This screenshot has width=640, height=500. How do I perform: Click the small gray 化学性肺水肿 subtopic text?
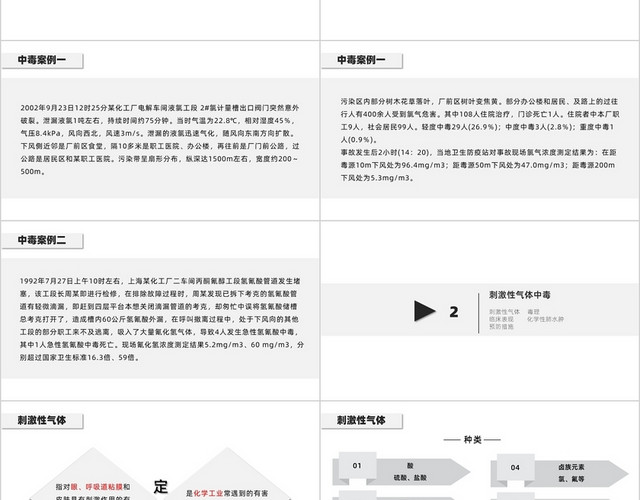tap(545, 319)
